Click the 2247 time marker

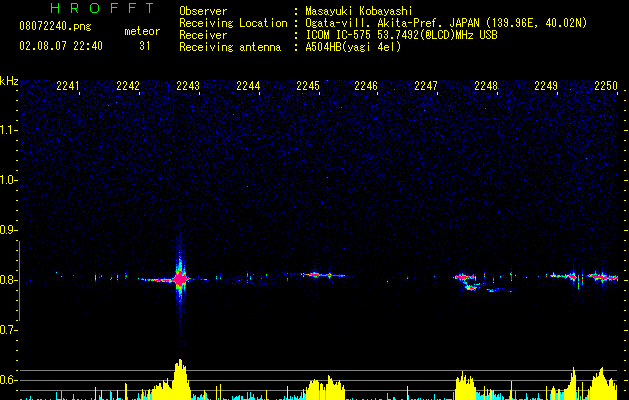(426, 86)
